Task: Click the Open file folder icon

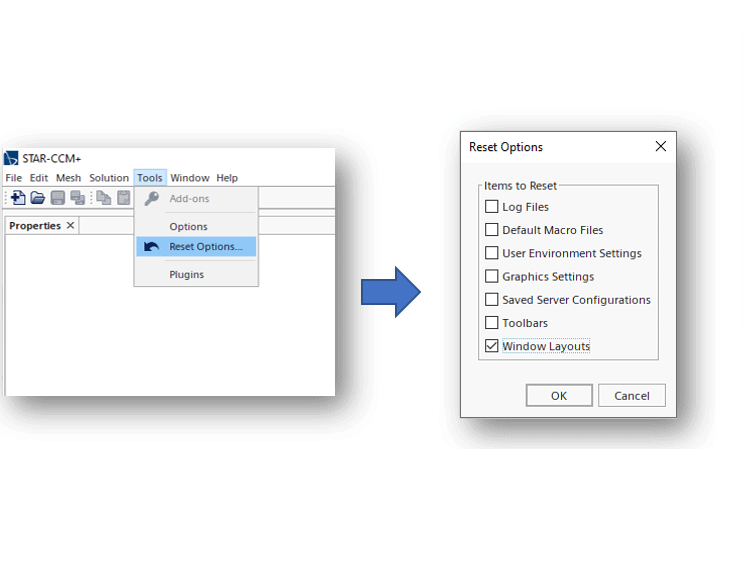Action: [x=38, y=198]
